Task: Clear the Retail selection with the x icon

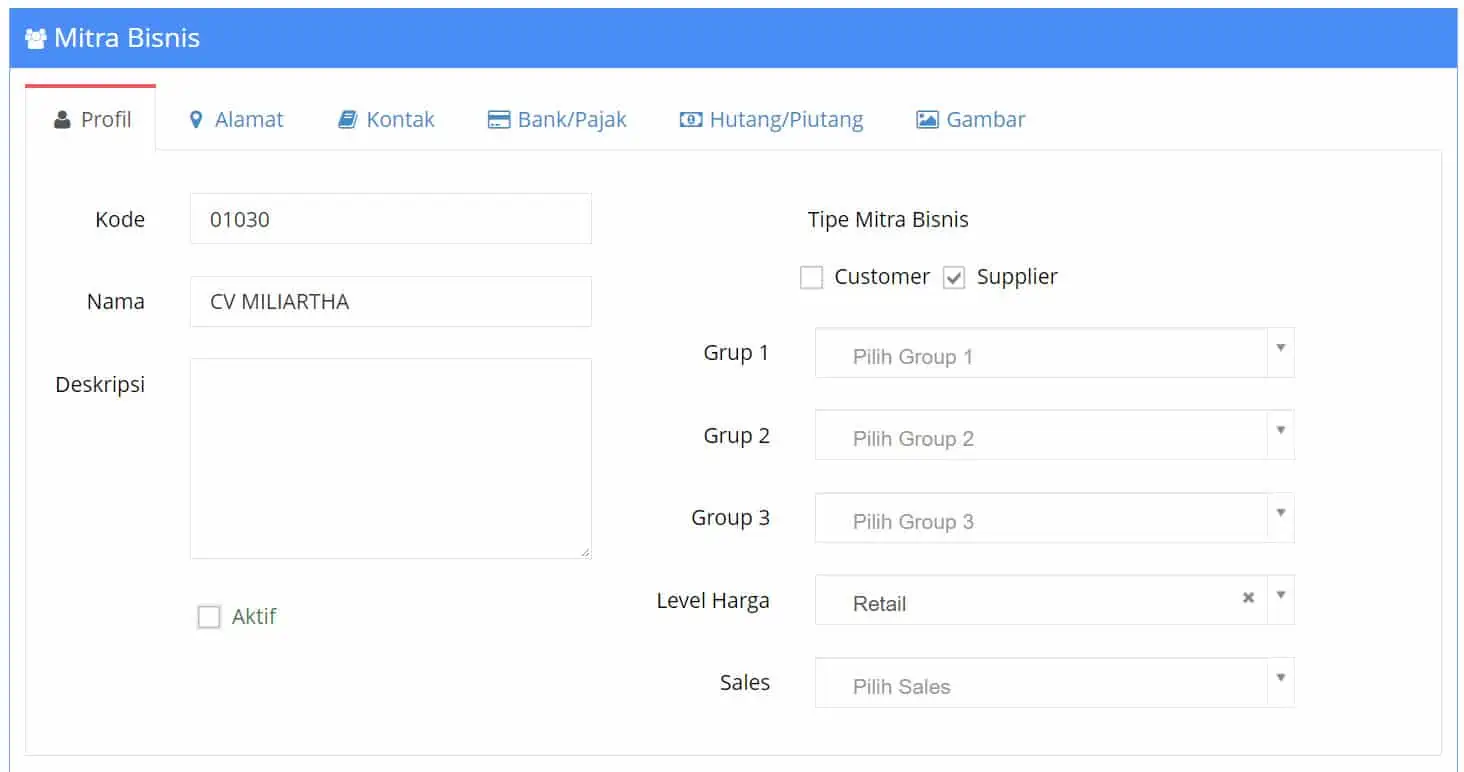Action: click(x=1248, y=598)
